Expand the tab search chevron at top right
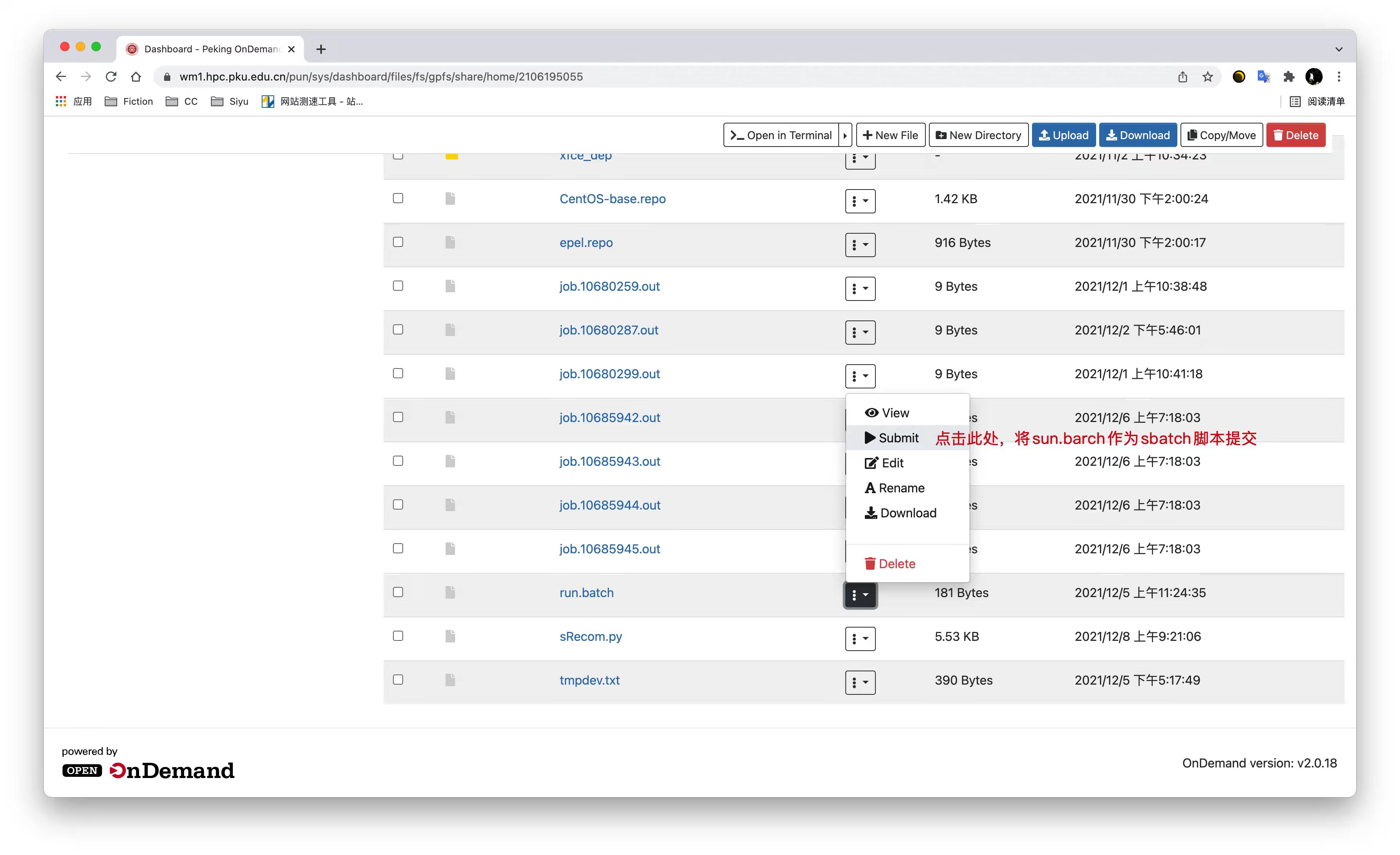The width and height of the screenshot is (1400, 855). [x=1339, y=50]
